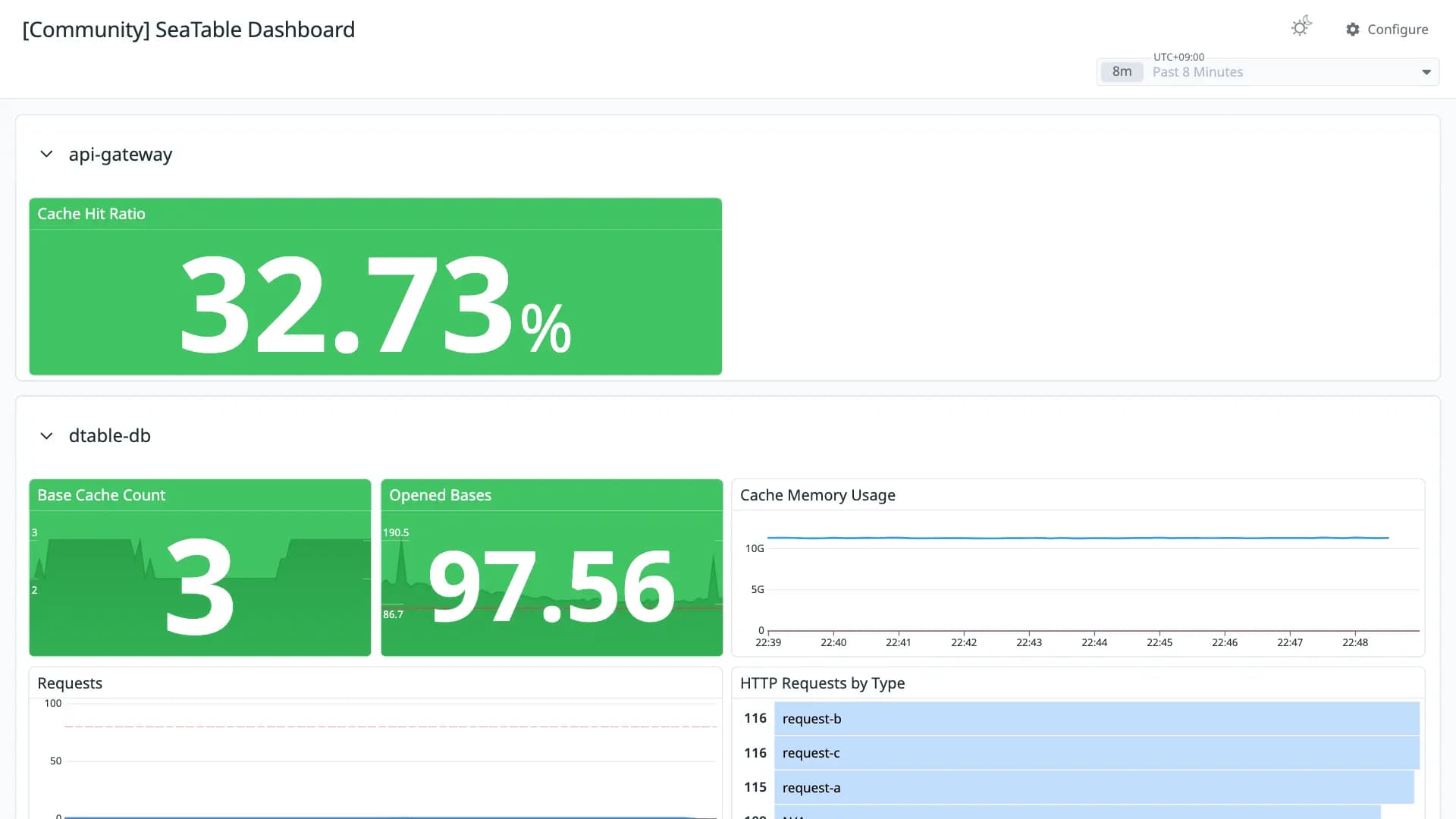Click the Cache Memory Usage blue line
The width and height of the screenshot is (1456, 819).
click(x=1078, y=538)
